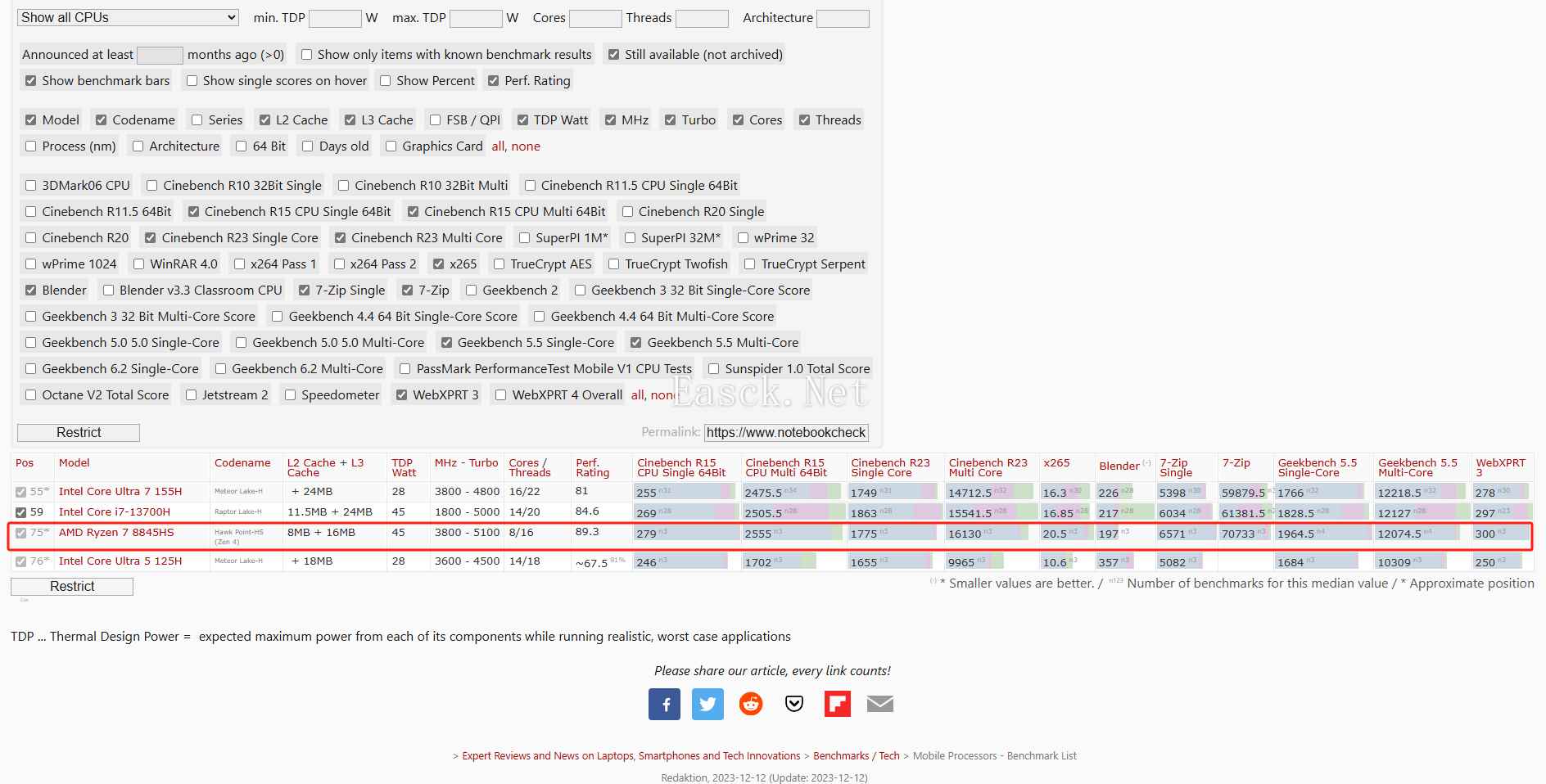This screenshot has height=784, width=1546.
Task: Enable Cinebench R20 Single benchmark
Action: pyautogui.click(x=627, y=212)
